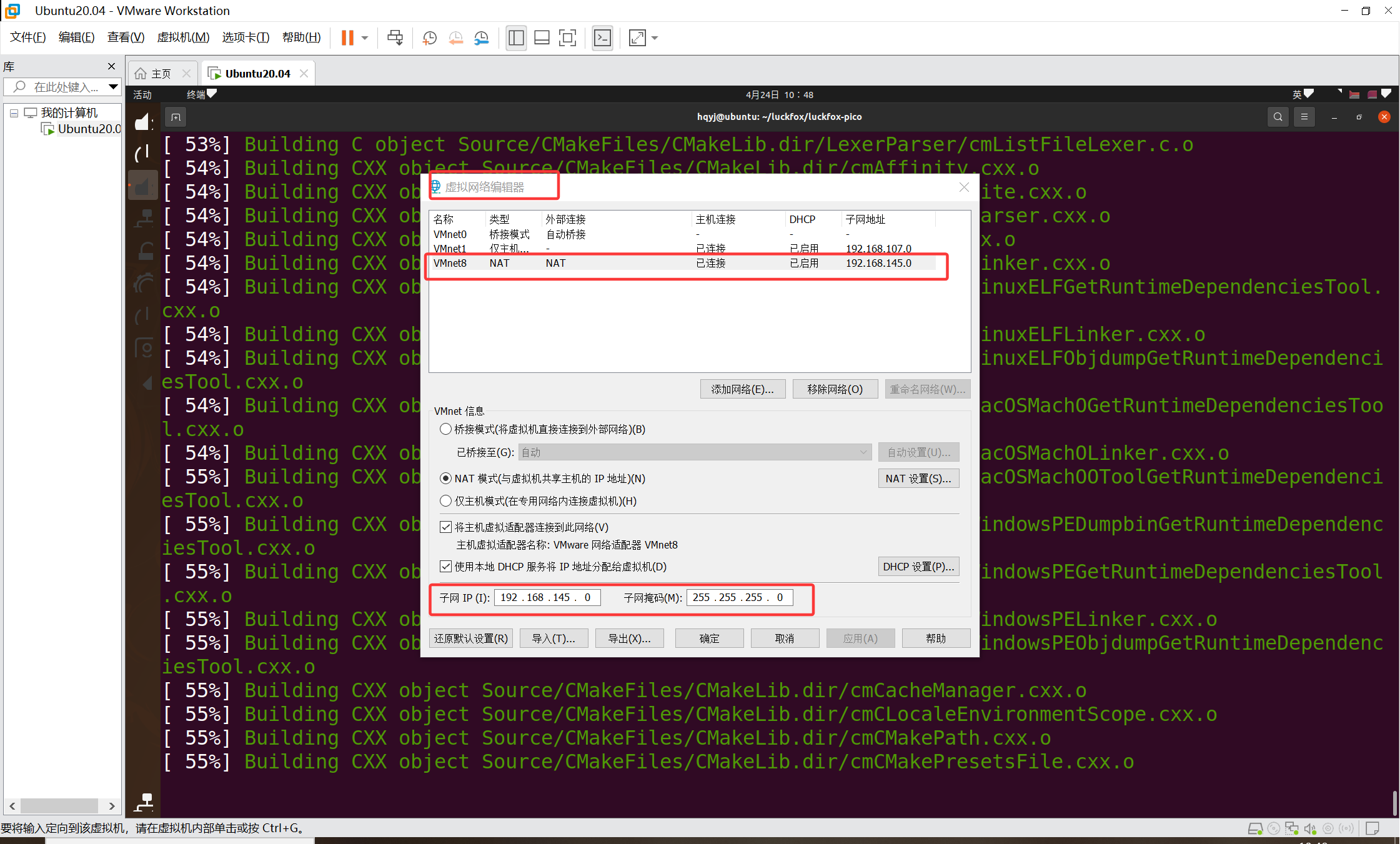Click the hard disk device status icon
Screen dimensions: 1400x844
pyautogui.click(x=1255, y=828)
